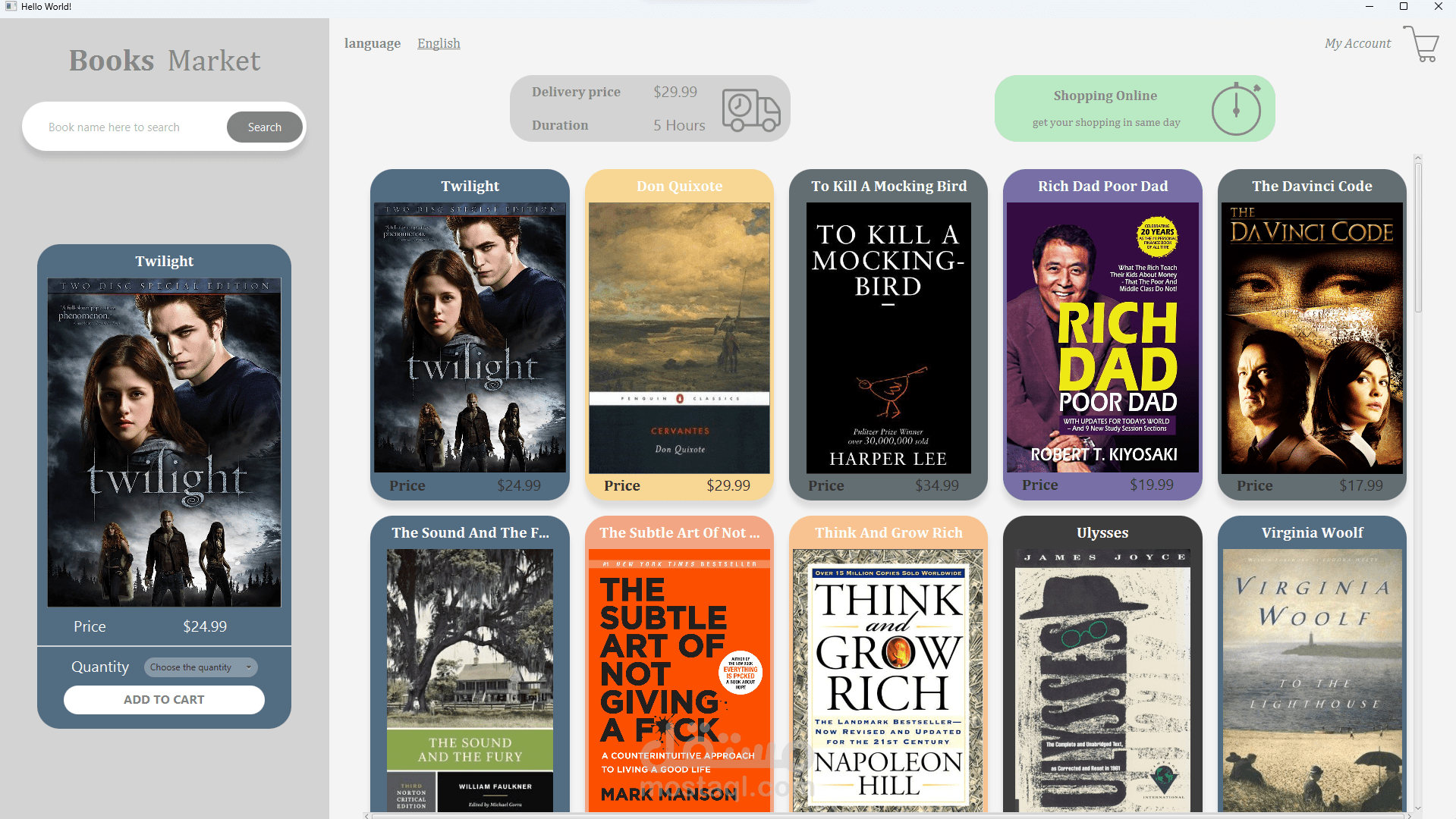1456x819 pixels.
Task: Click the language label in the header
Action: pos(372,43)
